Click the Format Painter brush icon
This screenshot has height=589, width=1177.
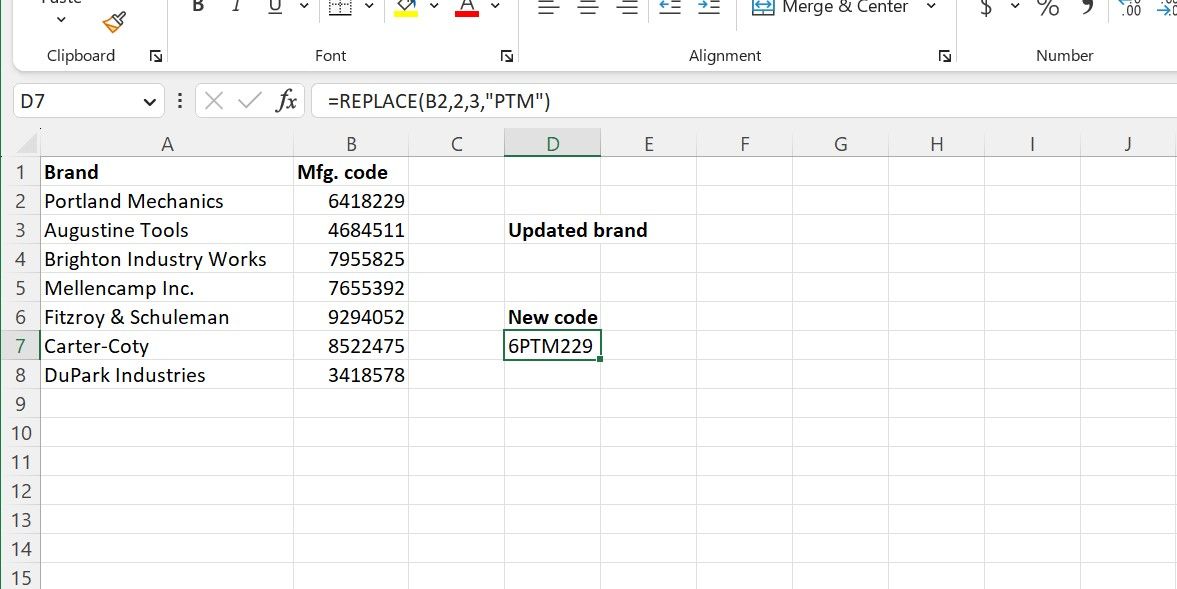[x=114, y=23]
